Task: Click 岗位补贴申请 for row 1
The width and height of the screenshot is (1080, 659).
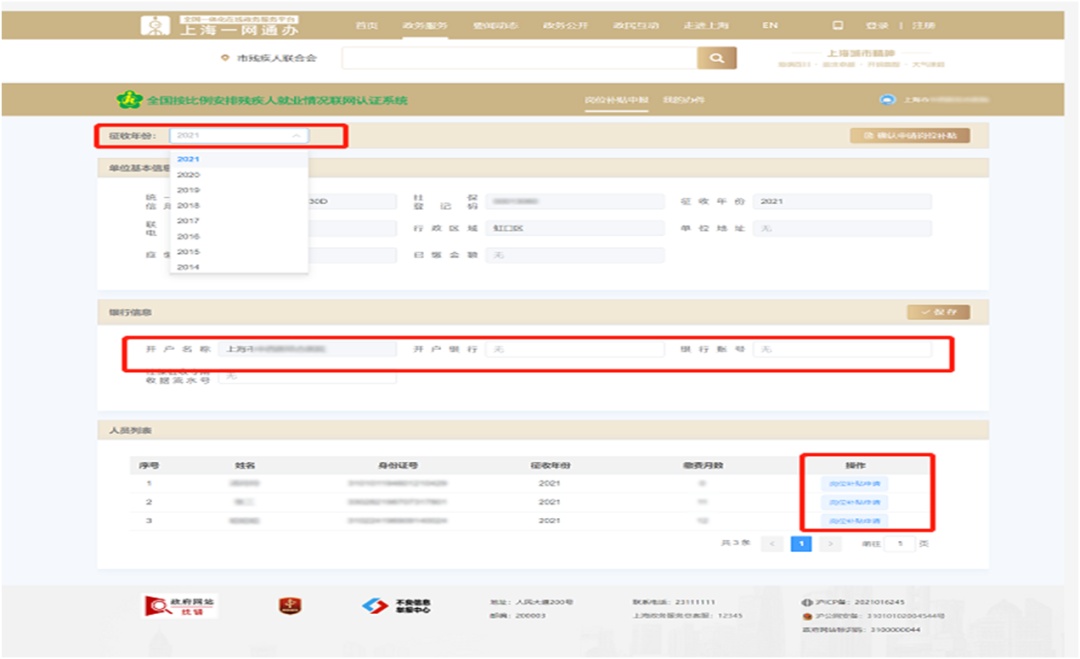Action: pyautogui.click(x=854, y=484)
